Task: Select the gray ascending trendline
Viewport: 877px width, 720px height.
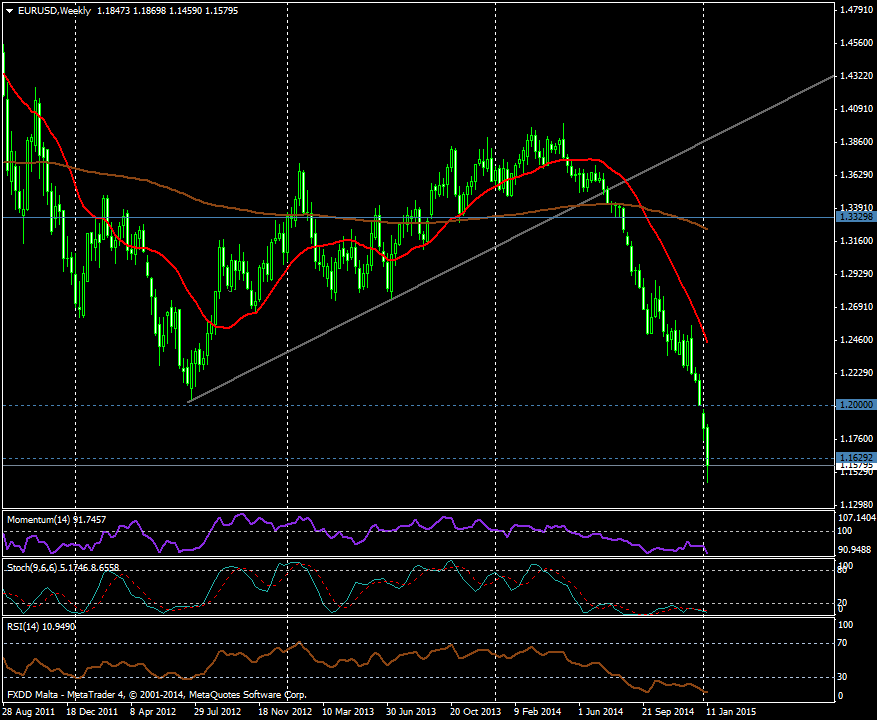Action: [400, 294]
